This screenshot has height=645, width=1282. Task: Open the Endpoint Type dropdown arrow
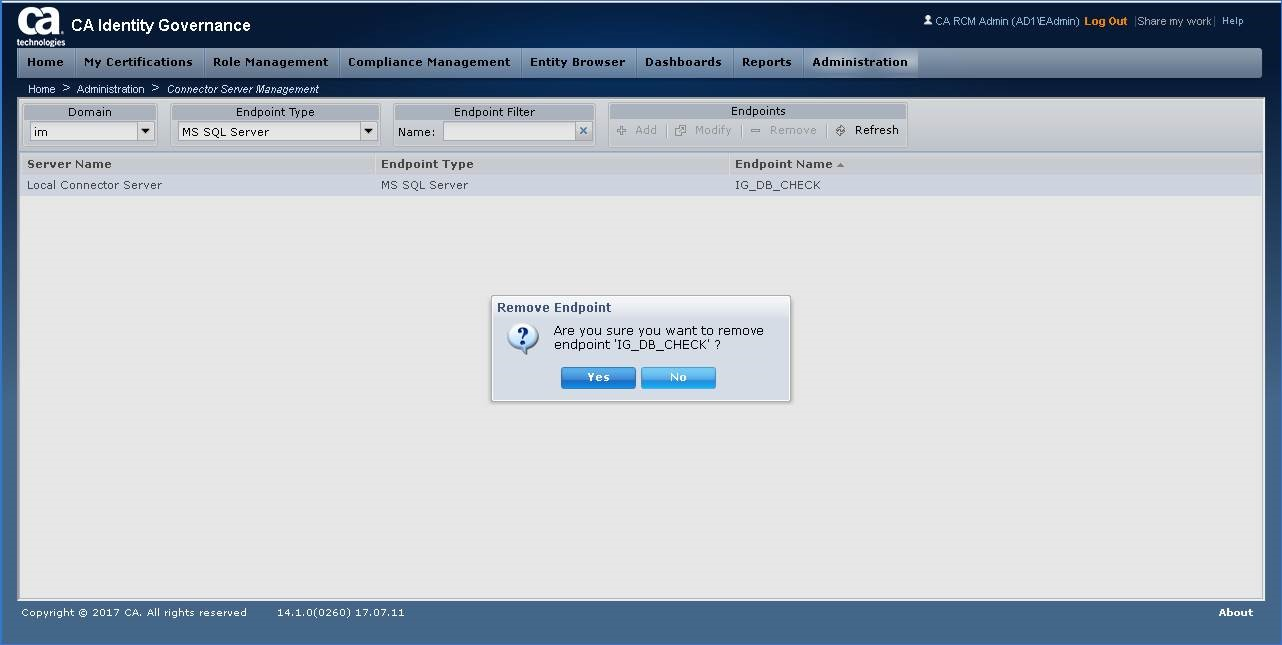point(368,131)
